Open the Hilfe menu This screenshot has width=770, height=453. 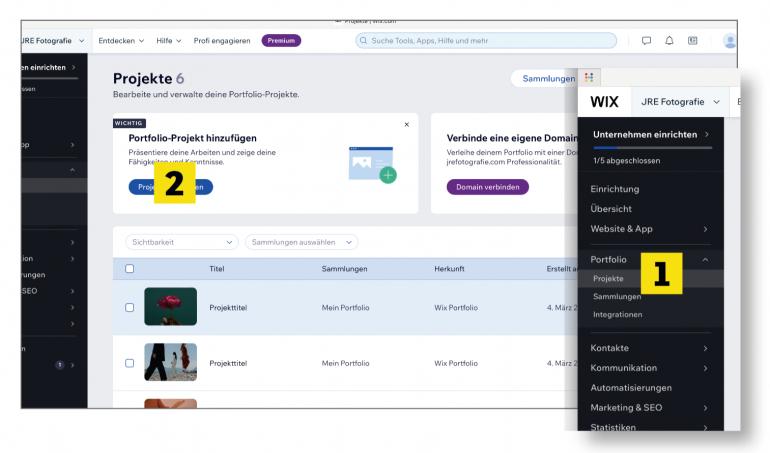pos(168,41)
